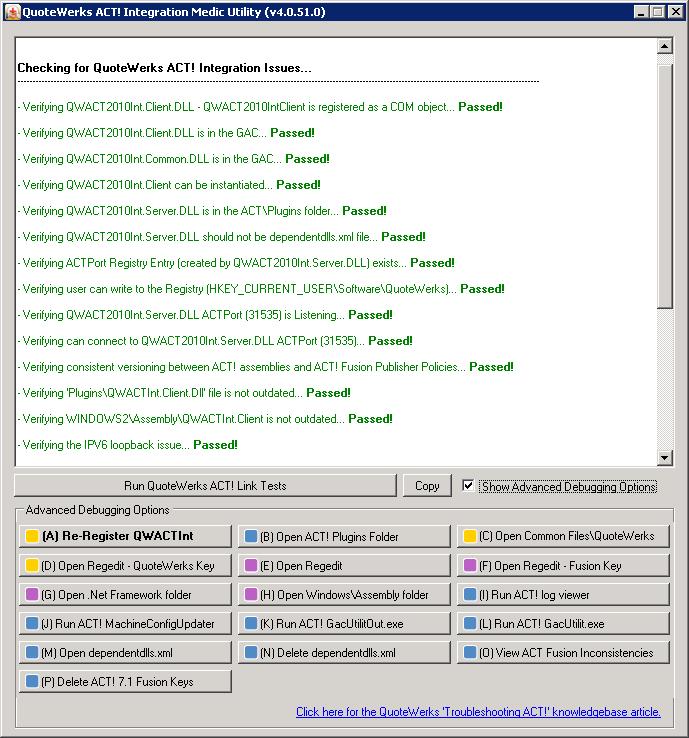689x738 pixels.
Task: Click the blue icon on Run ACT! GacUtilitOut.exe
Action: pos(251,624)
